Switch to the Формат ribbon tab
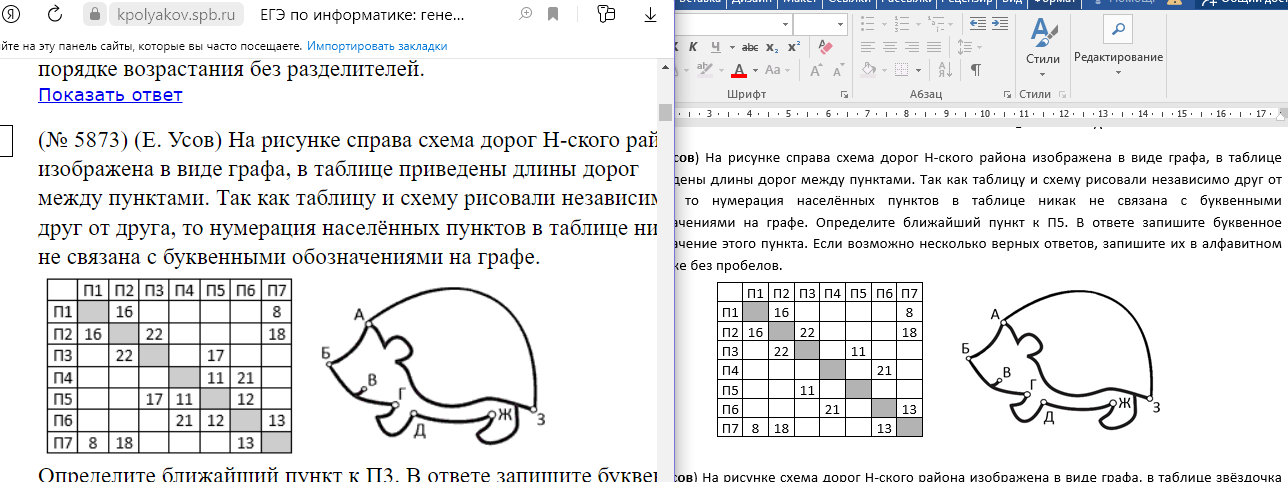Image resolution: width=1288 pixels, height=482 pixels. (x=1053, y=2)
